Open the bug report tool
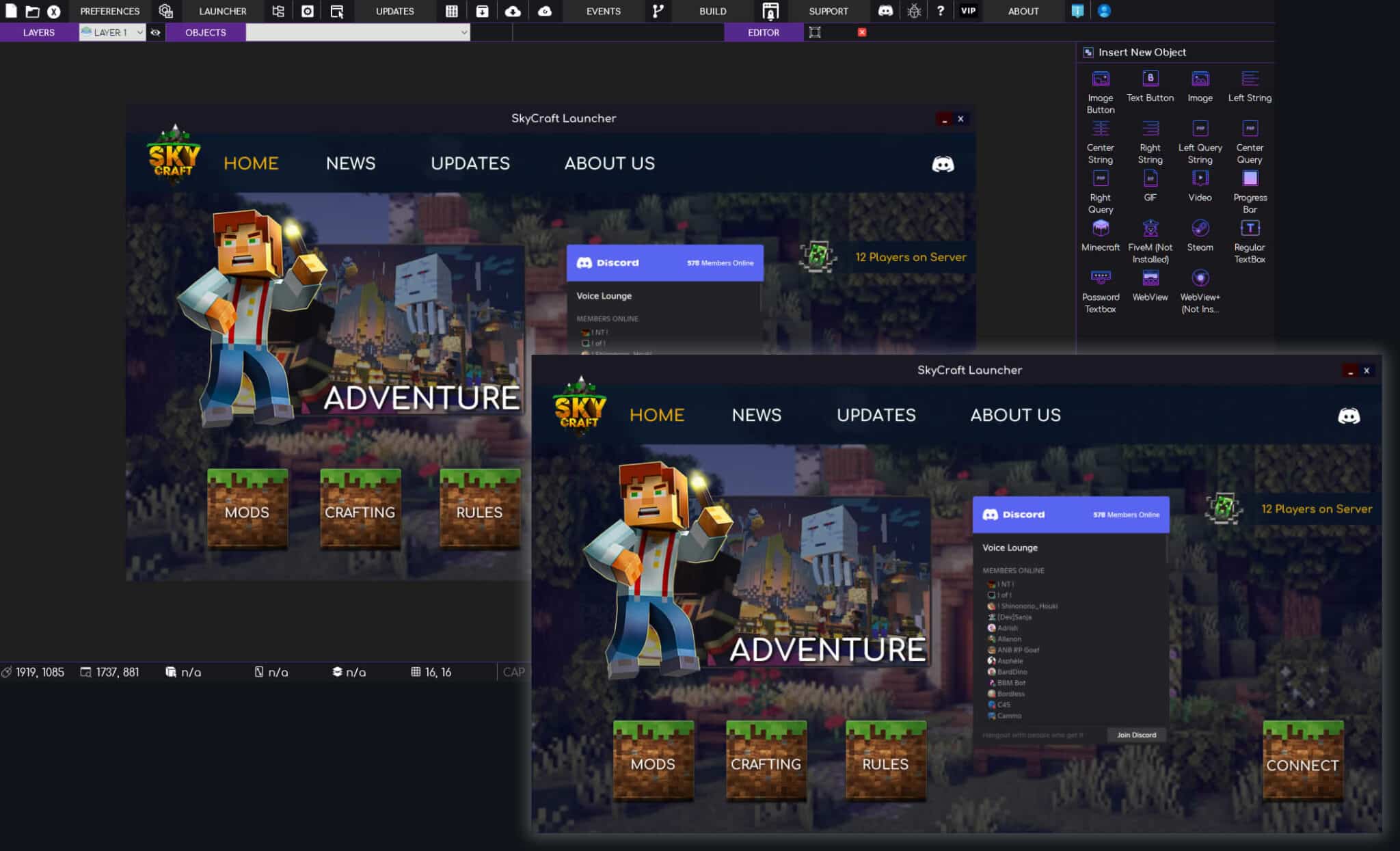 (x=915, y=11)
